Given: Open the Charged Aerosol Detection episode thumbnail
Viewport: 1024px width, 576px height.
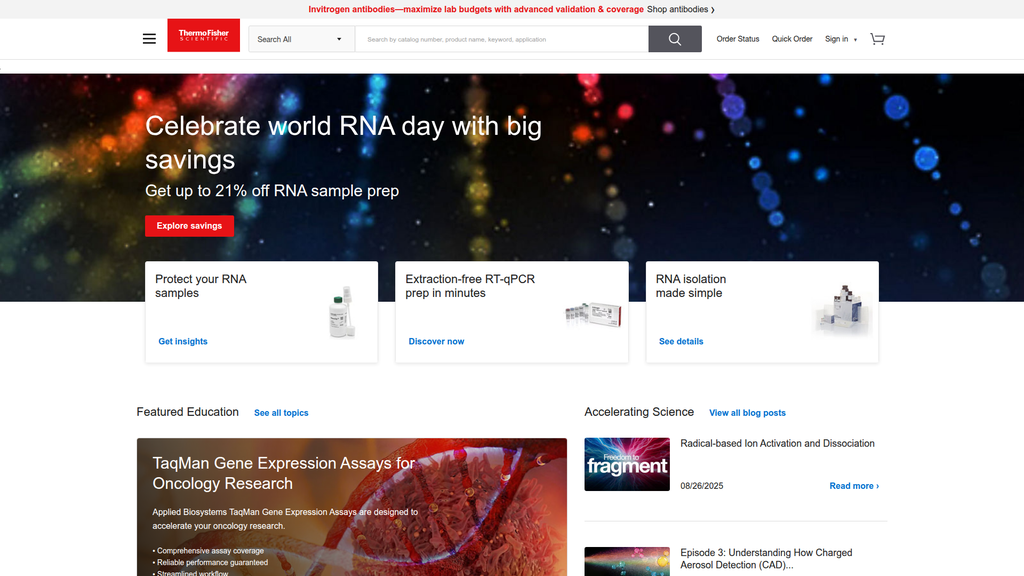Looking at the screenshot, I should 627,562.
